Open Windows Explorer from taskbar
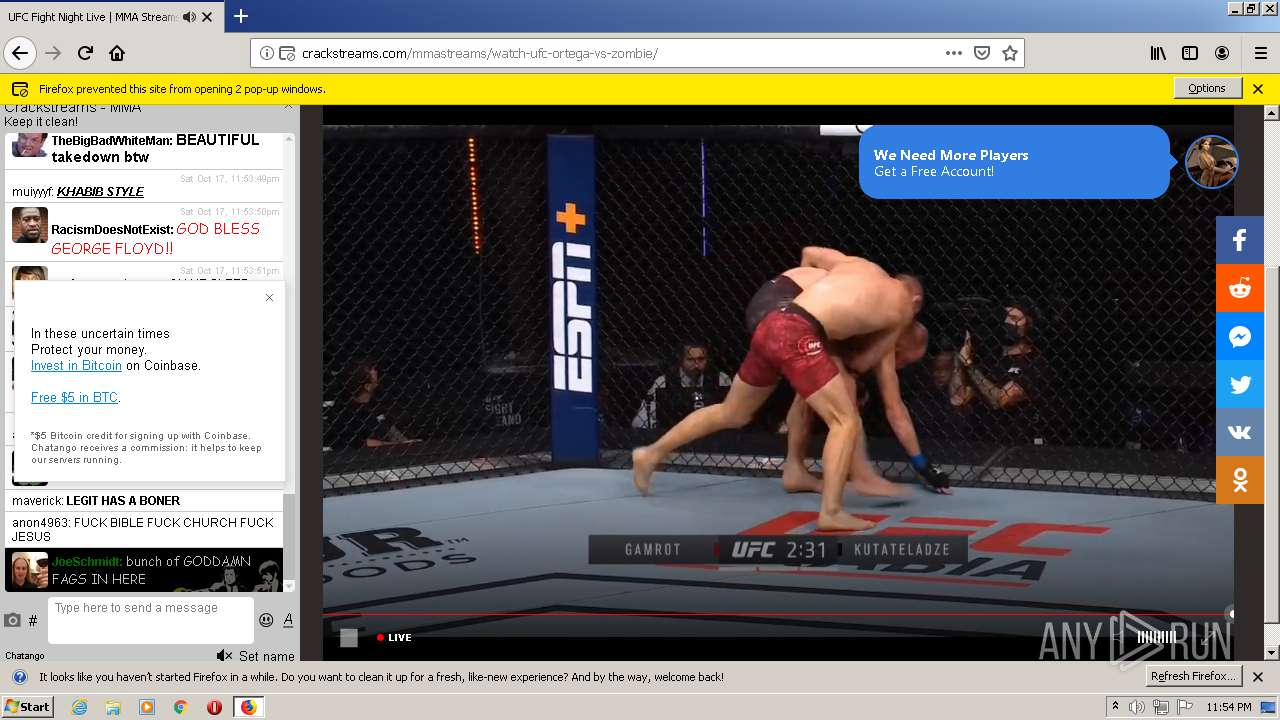1280x720 pixels. (x=113, y=707)
